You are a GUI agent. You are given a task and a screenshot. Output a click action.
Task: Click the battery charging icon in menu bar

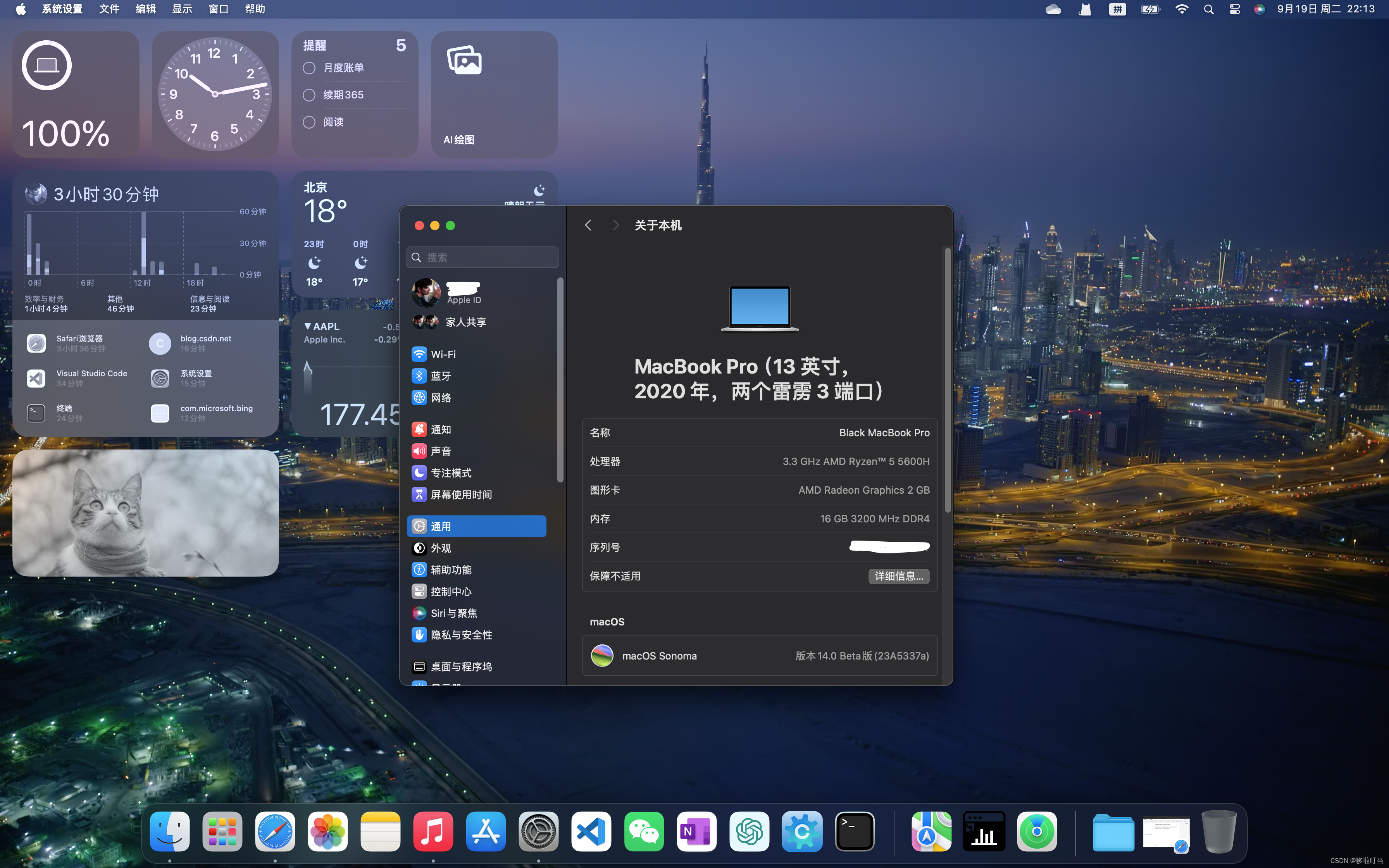click(1150, 9)
